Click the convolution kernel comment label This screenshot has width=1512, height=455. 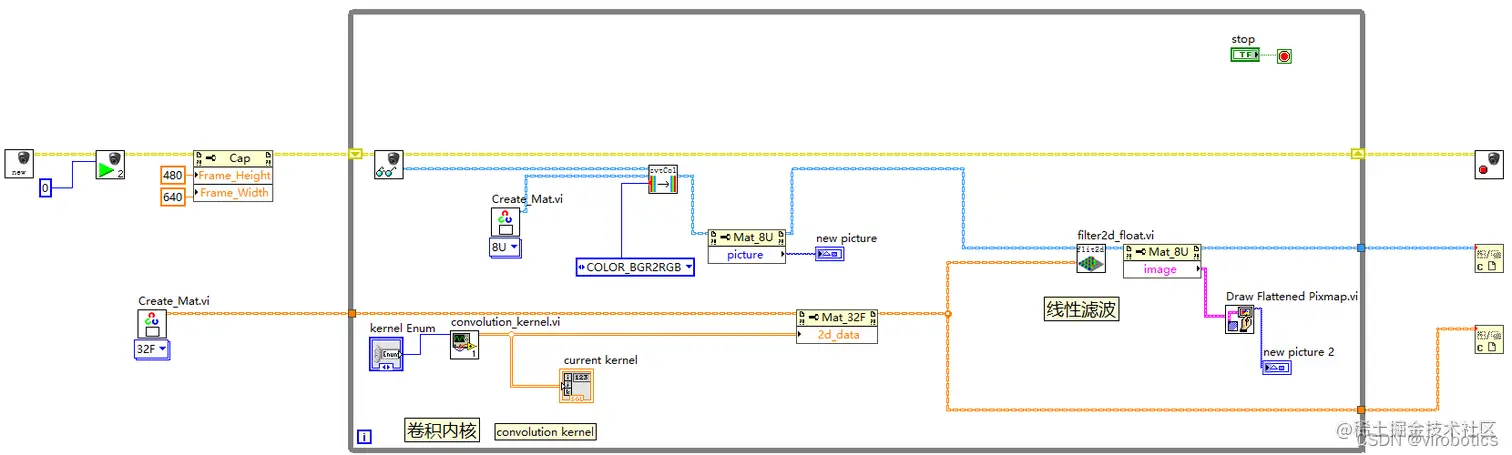coord(546,432)
